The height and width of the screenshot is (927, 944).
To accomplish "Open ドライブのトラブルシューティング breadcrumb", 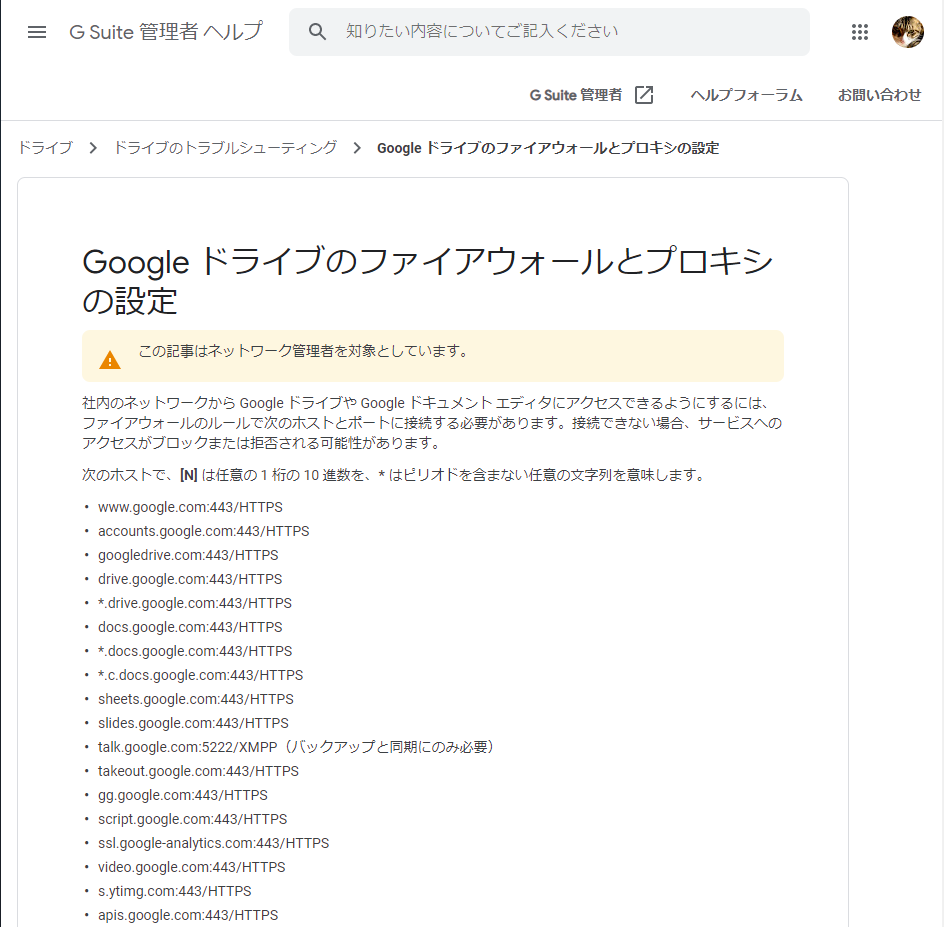I will click(x=225, y=148).
